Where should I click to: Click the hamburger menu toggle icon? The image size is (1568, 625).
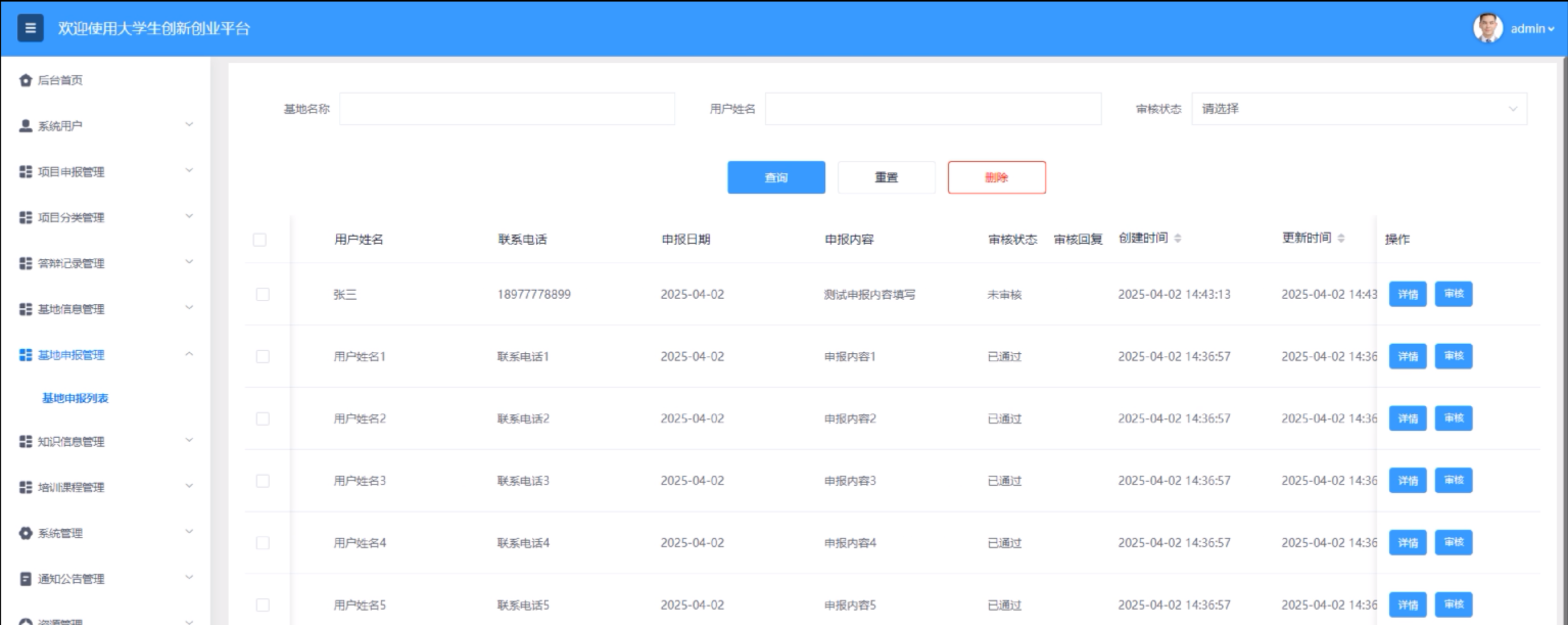pyautogui.click(x=31, y=28)
